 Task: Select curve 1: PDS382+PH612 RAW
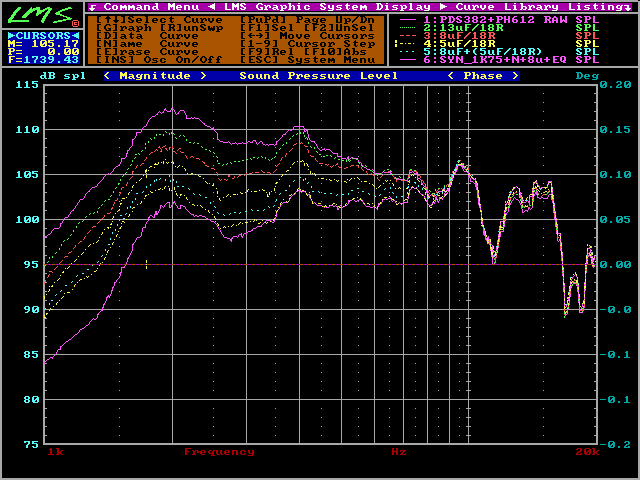pos(495,20)
